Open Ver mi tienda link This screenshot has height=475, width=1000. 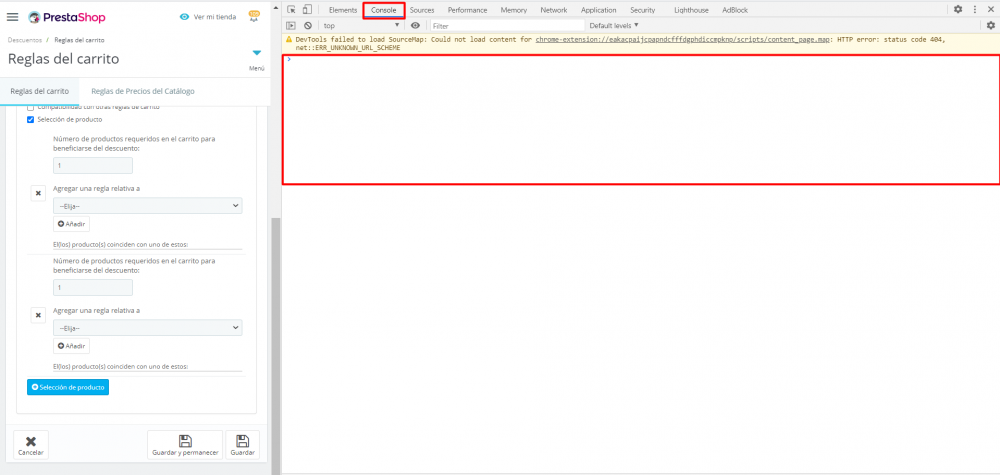pyautogui.click(x=208, y=17)
